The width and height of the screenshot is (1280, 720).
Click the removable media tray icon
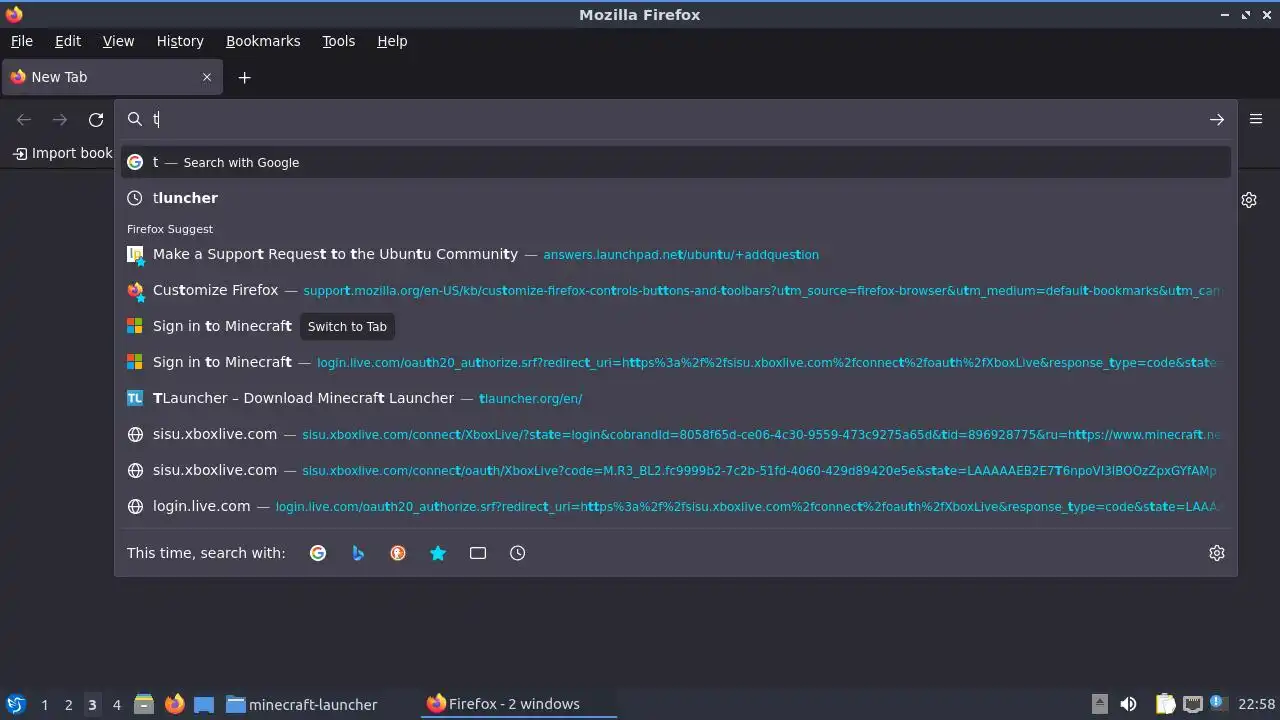coord(1099,704)
